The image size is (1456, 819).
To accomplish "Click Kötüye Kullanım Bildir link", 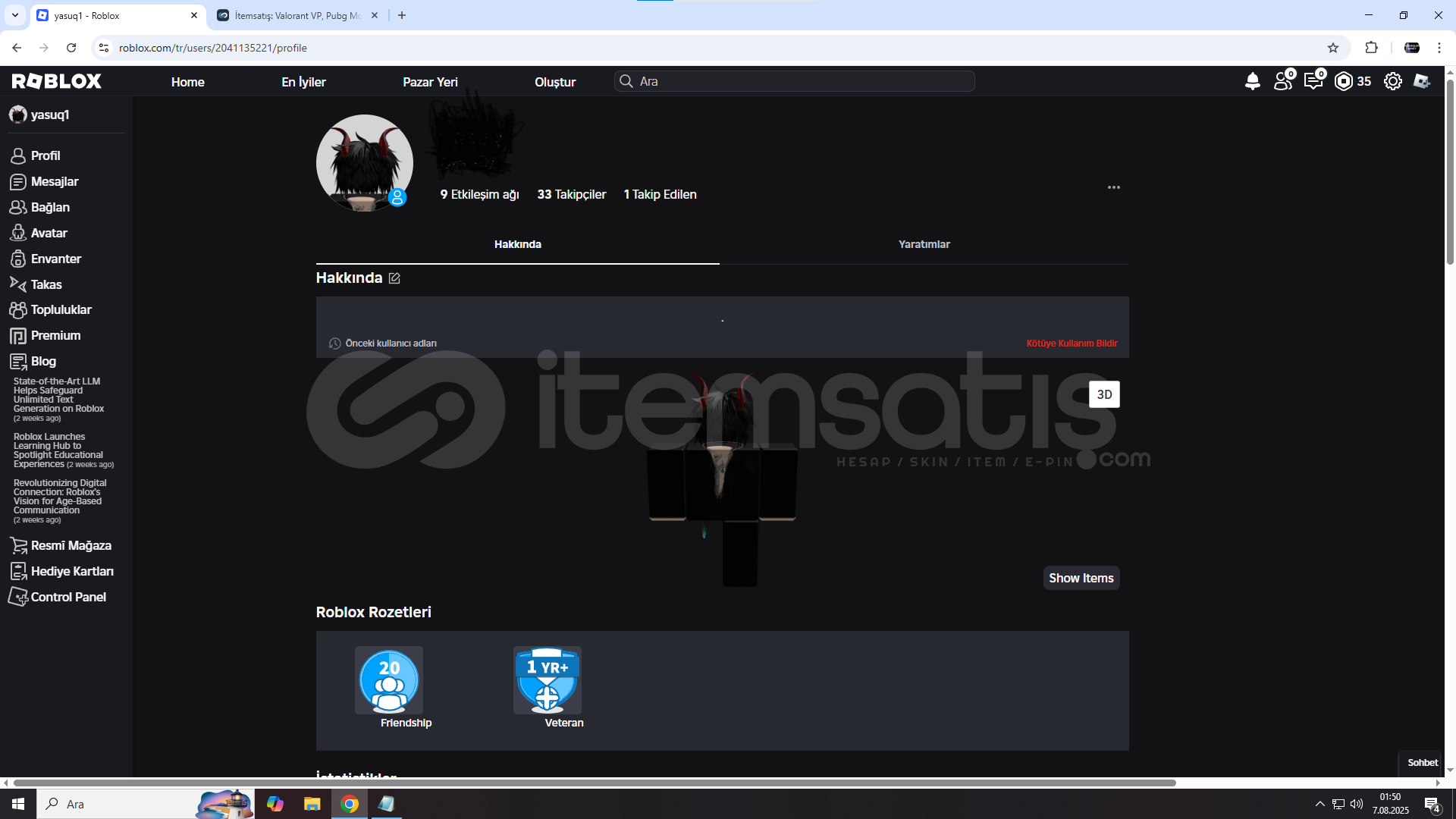I will (x=1072, y=344).
